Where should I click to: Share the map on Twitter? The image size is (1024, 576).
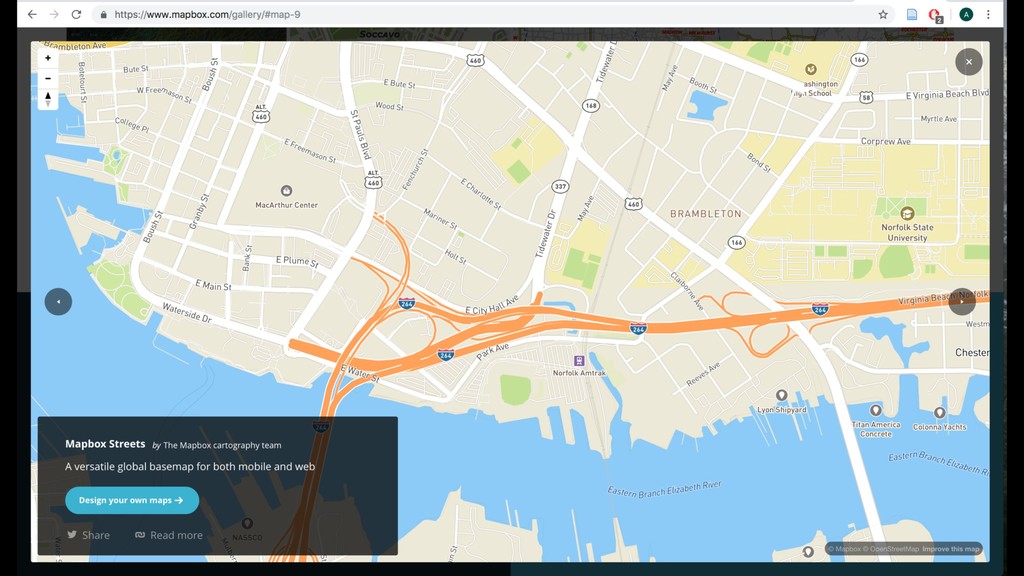coord(88,535)
